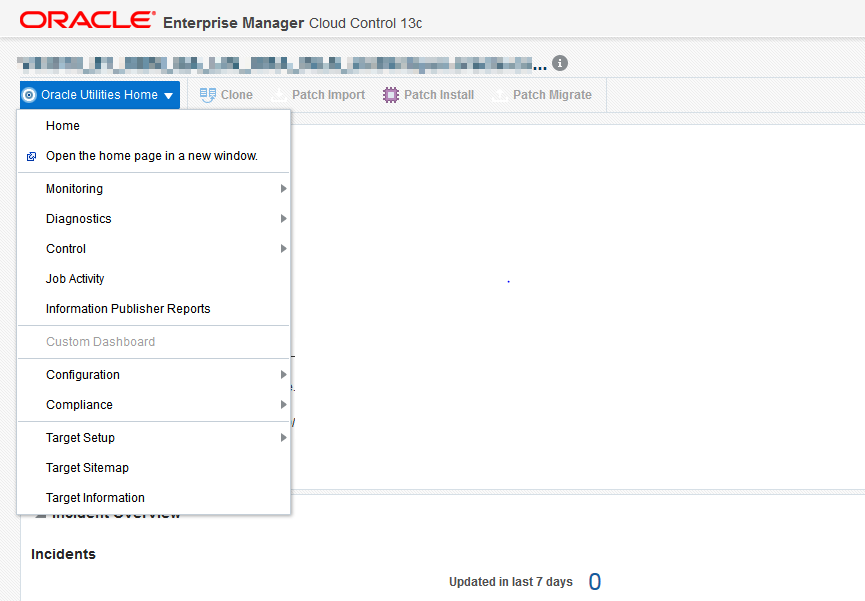Click the Incidents heading

pyautogui.click(x=63, y=554)
